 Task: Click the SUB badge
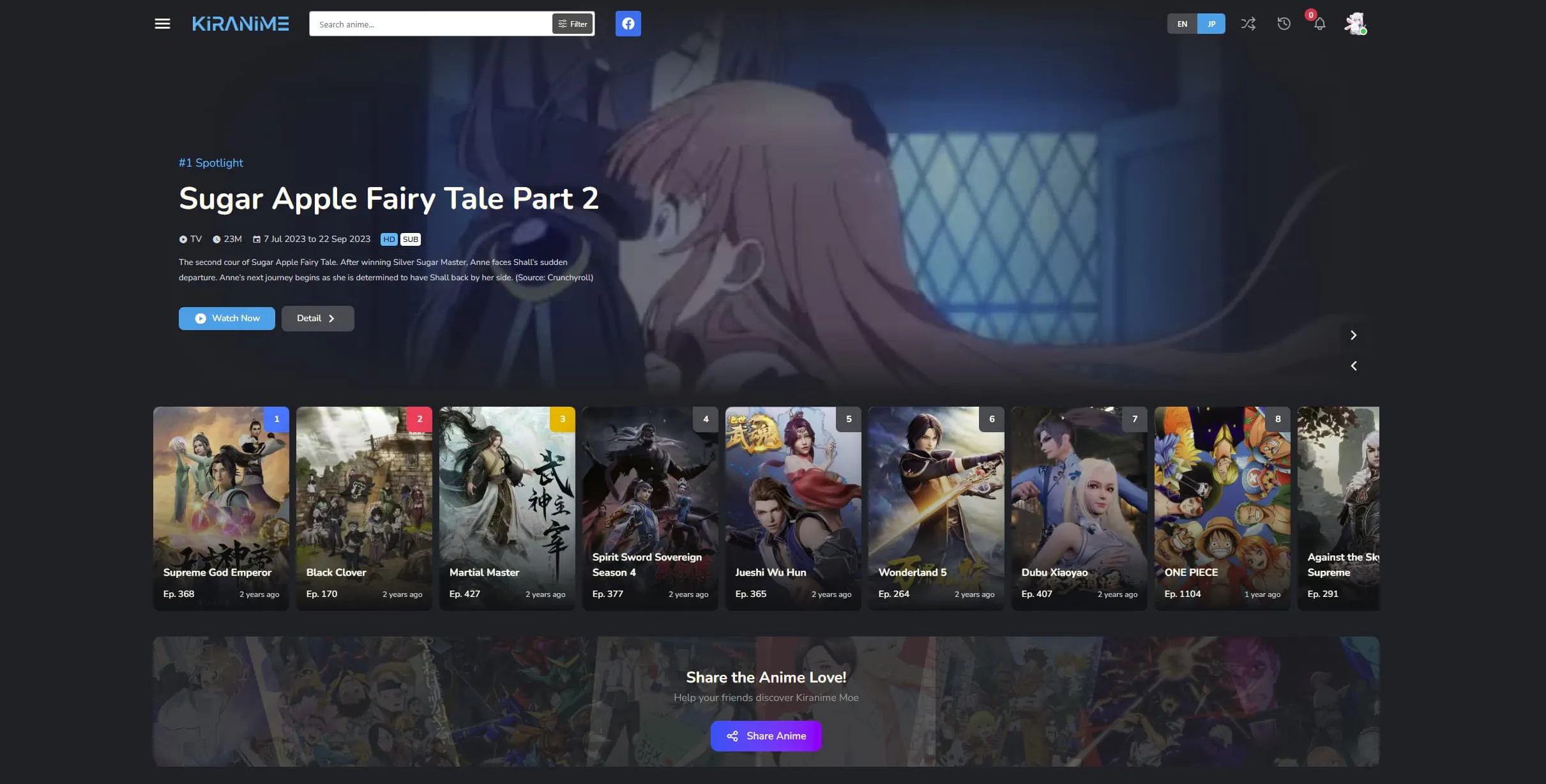pyautogui.click(x=411, y=239)
